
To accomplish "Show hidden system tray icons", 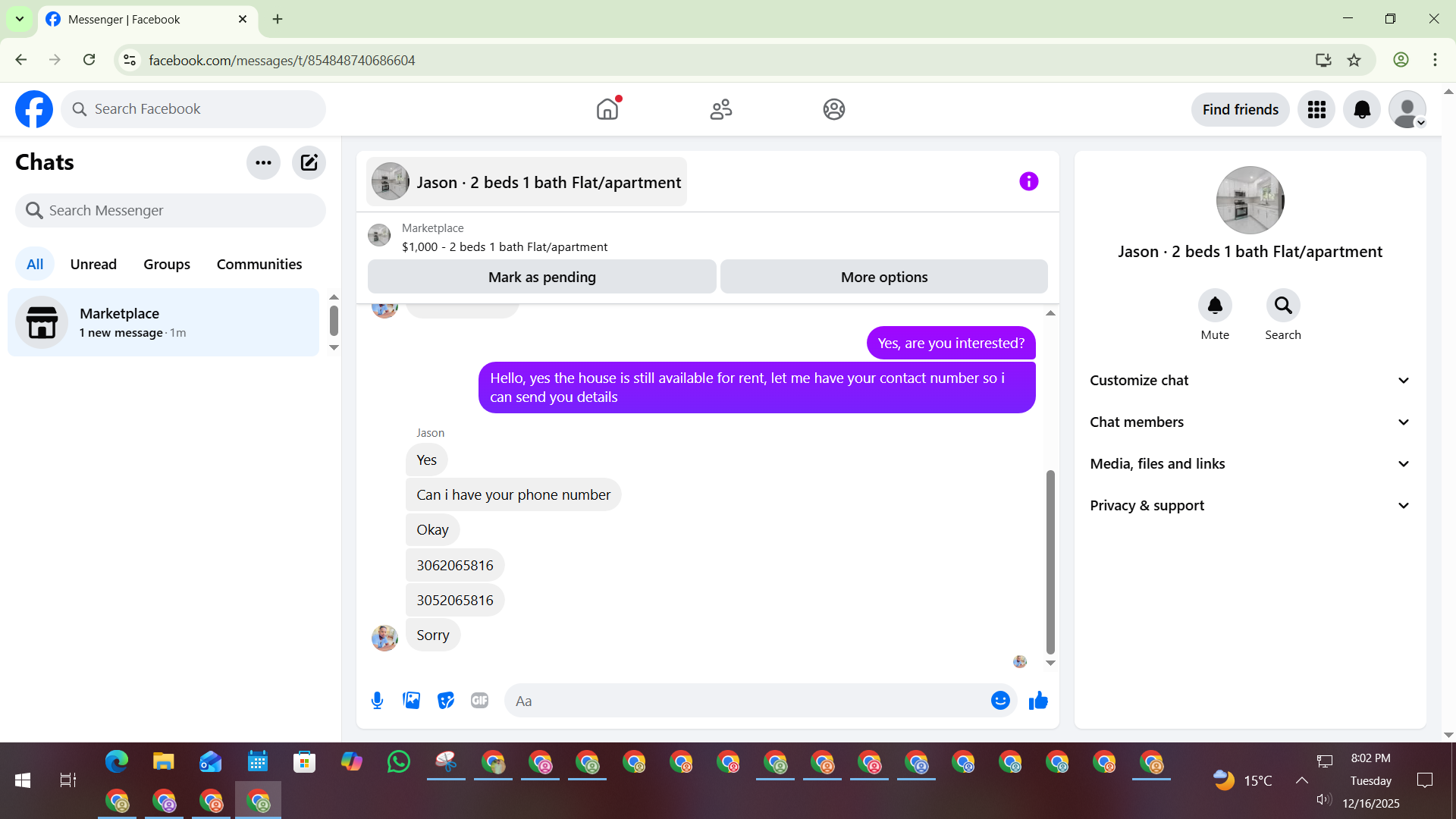I will tap(1301, 780).
